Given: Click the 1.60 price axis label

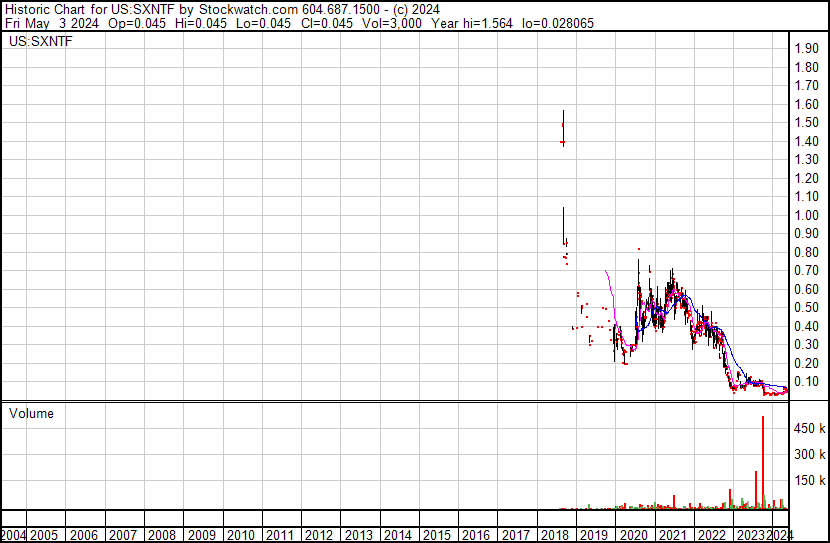Looking at the screenshot, I should coord(806,104).
